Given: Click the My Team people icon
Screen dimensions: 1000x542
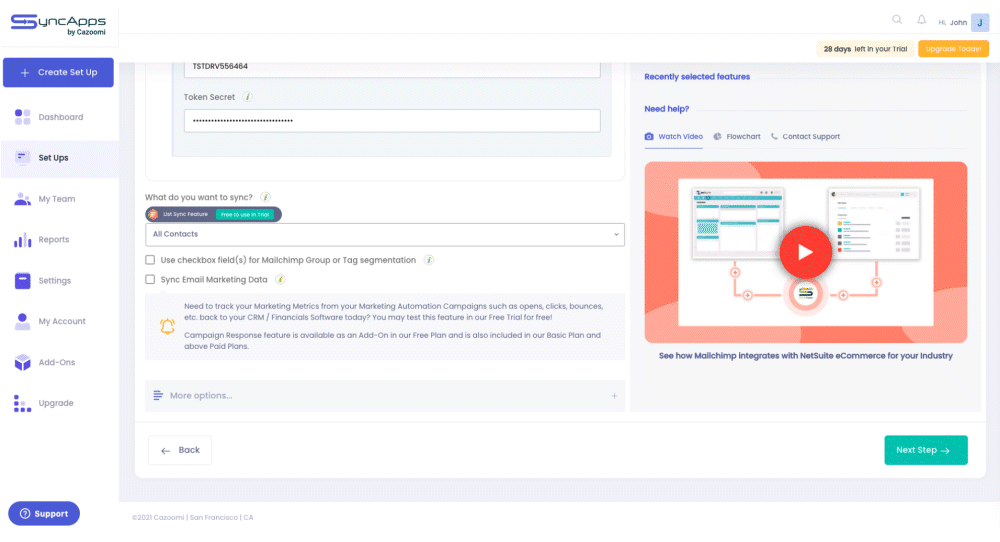Looking at the screenshot, I should pos(22,198).
